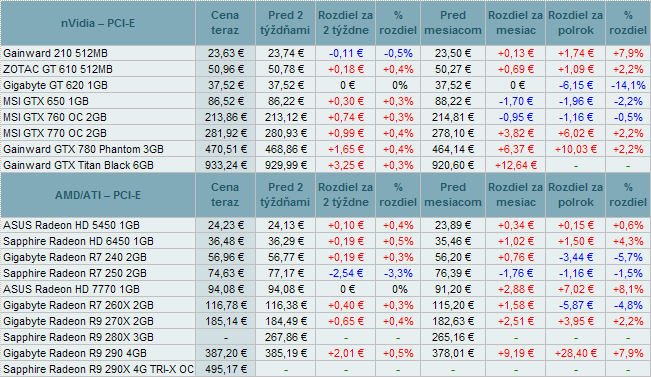651x377 pixels.
Task: Click ASUS Radeon HD 5450 1GB name
Action: [x=71, y=225]
